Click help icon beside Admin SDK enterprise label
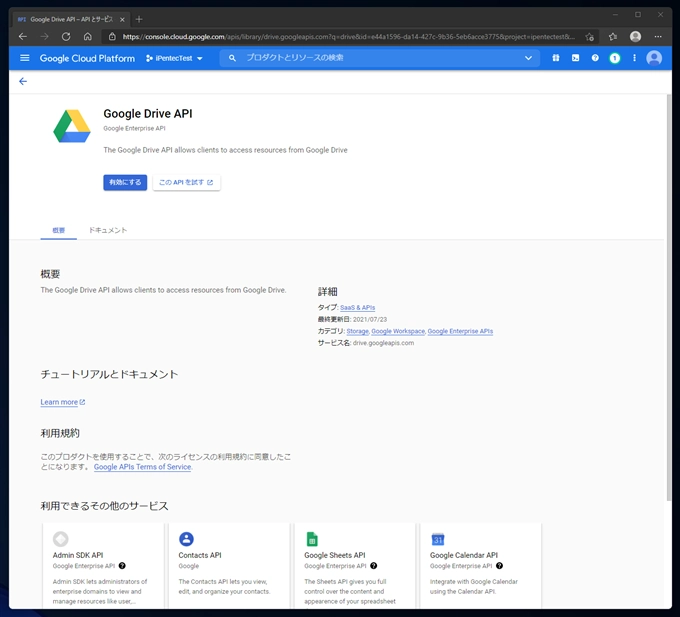The width and height of the screenshot is (680, 617). pos(122,566)
